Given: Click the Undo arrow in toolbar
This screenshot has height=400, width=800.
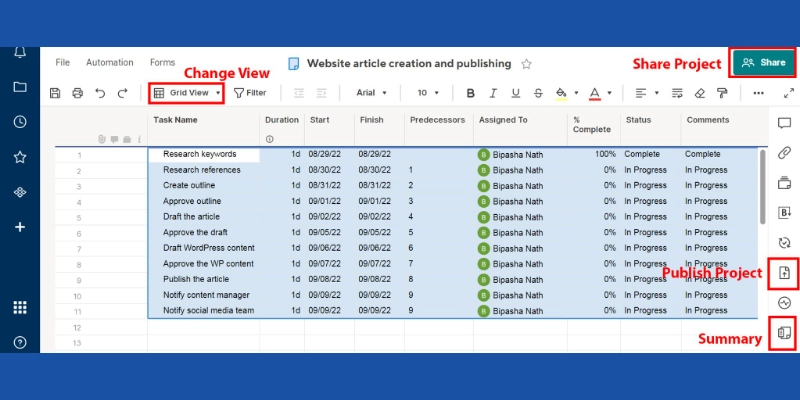Looking at the screenshot, I should [x=100, y=93].
